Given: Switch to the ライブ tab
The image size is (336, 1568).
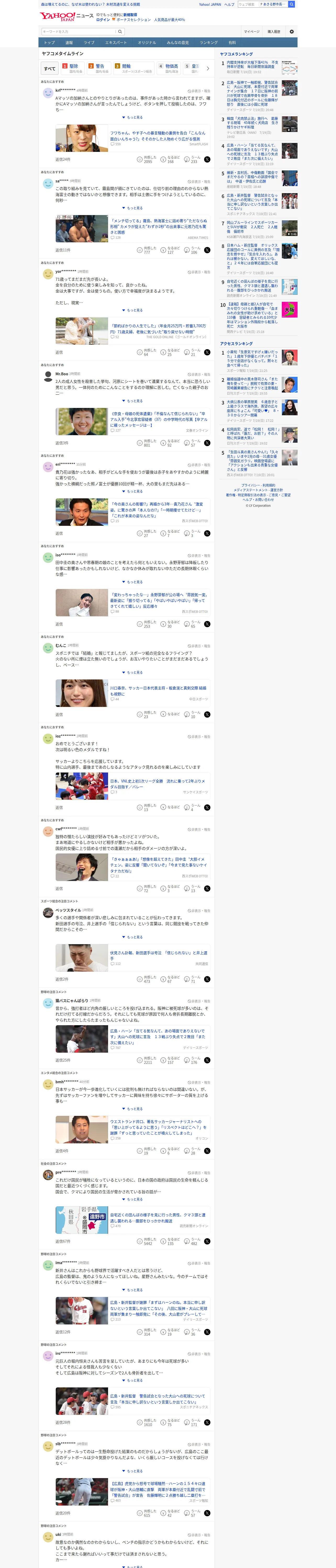Looking at the screenshot, I should point(89,43).
